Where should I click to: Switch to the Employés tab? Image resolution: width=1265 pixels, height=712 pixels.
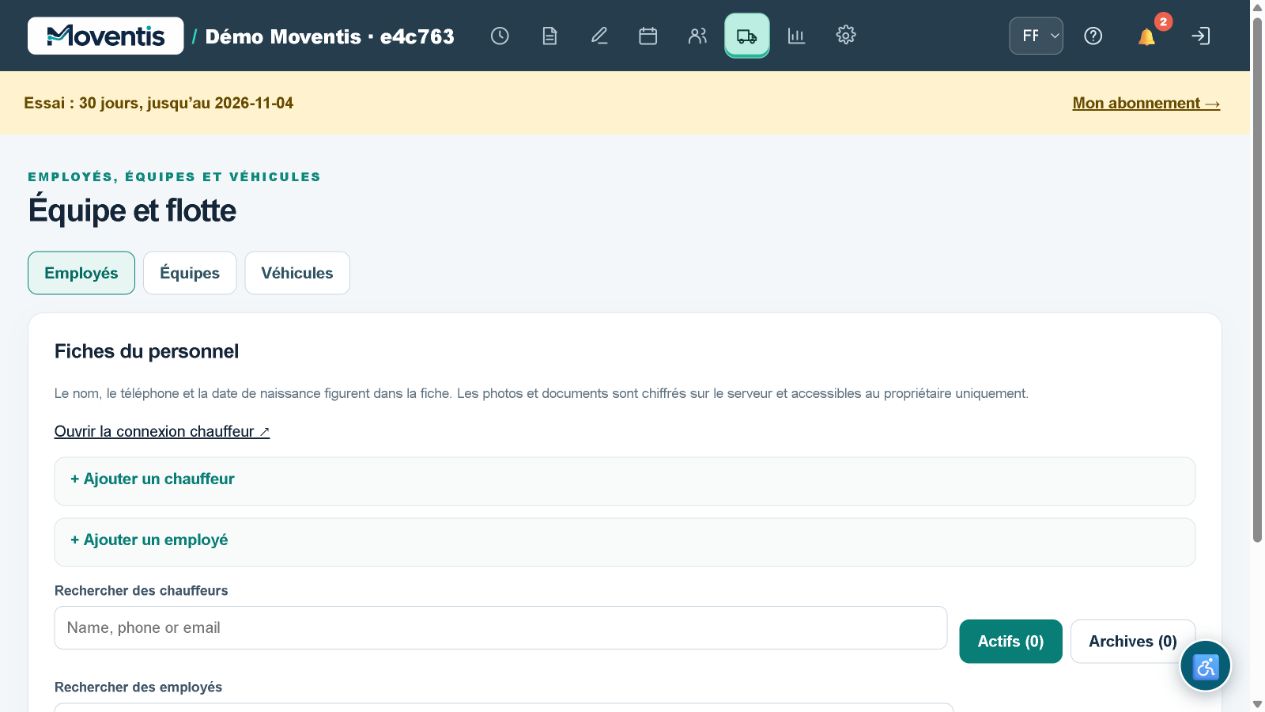81,273
